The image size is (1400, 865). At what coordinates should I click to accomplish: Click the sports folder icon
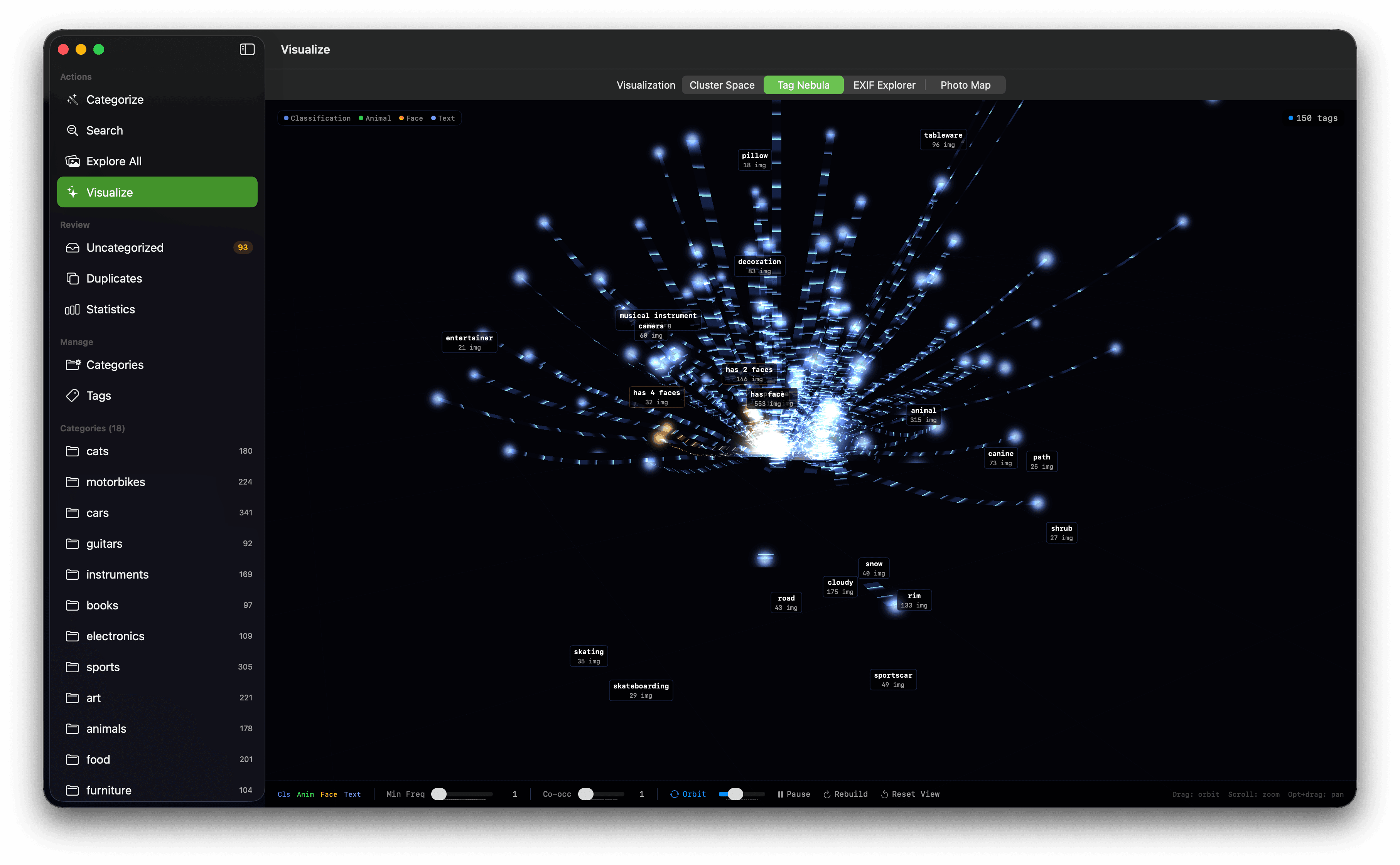tap(72, 667)
